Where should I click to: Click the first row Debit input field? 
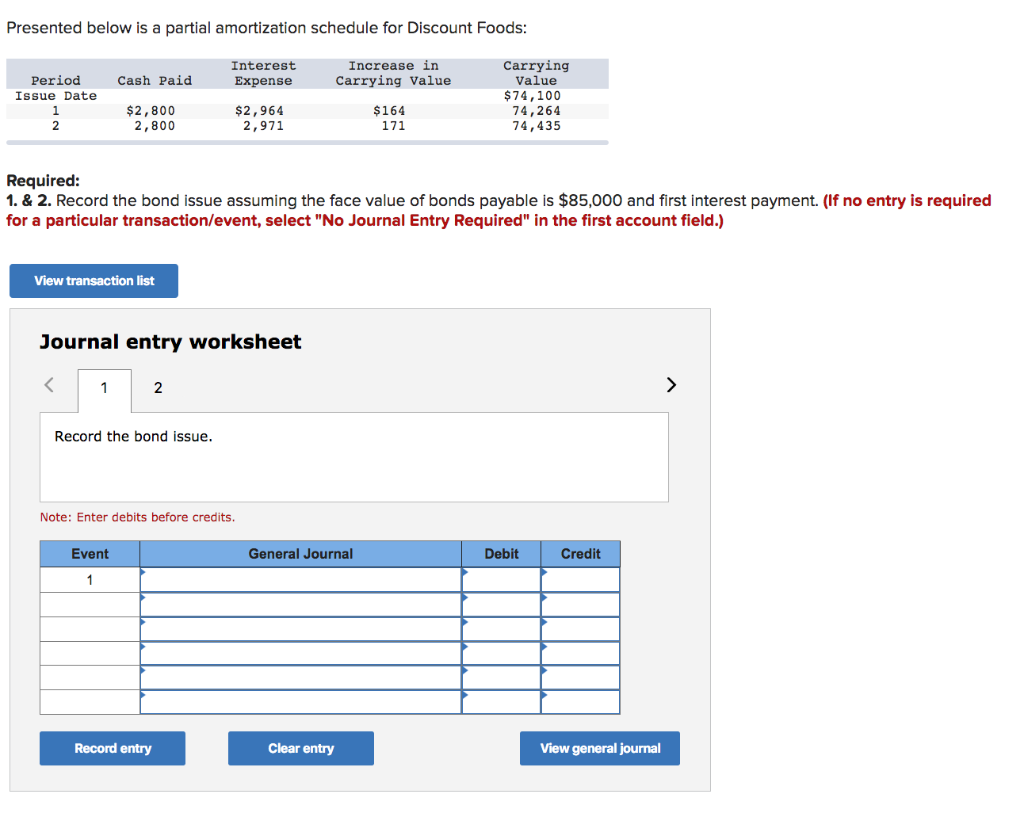pyautogui.click(x=501, y=578)
